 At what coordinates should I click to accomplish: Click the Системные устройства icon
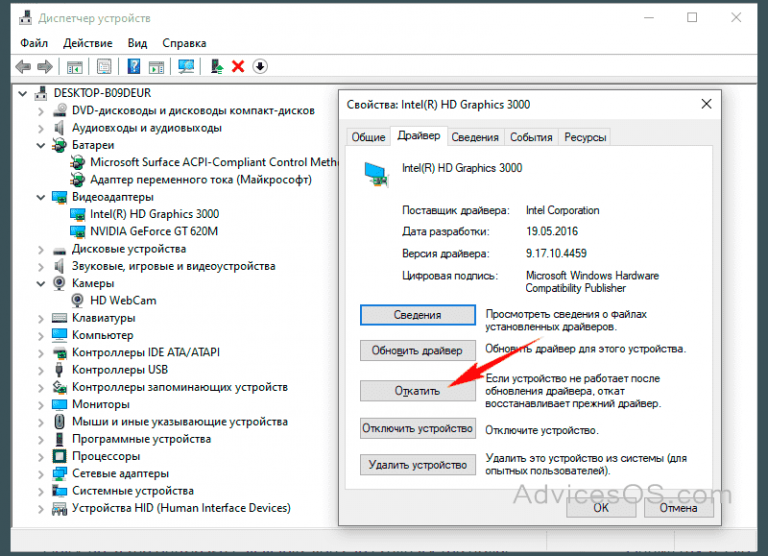[59, 491]
